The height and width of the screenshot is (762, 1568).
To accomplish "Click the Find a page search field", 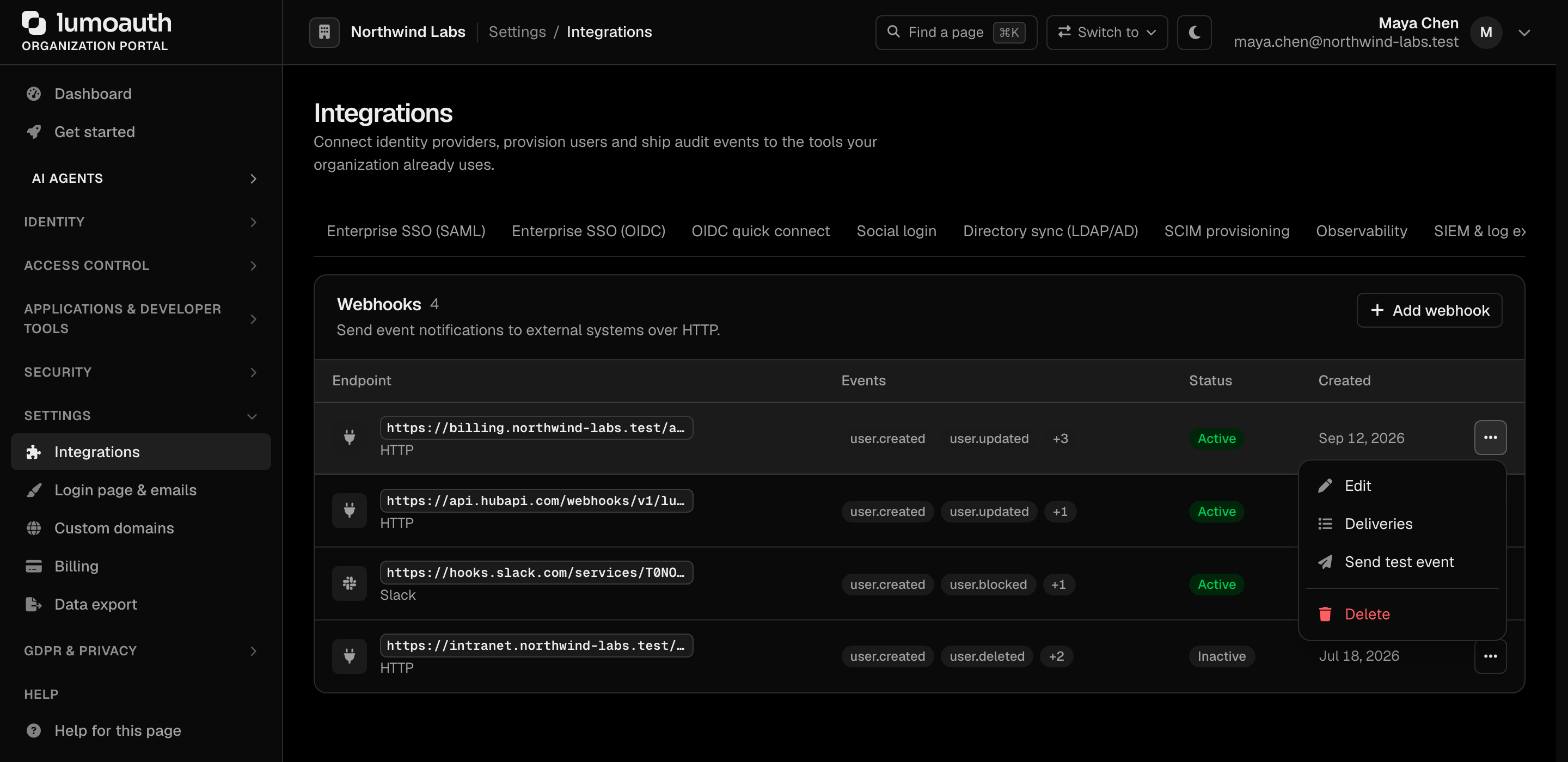I will click(x=955, y=32).
